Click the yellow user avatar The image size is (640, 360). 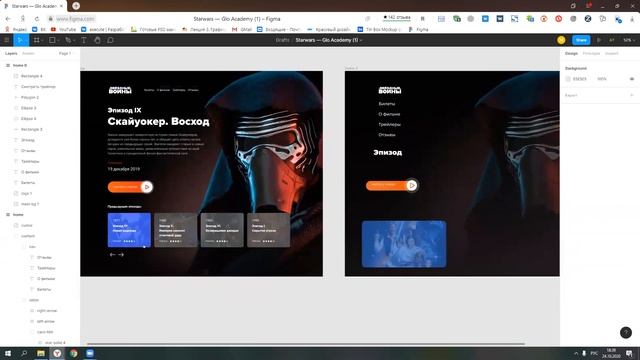(x=561, y=40)
